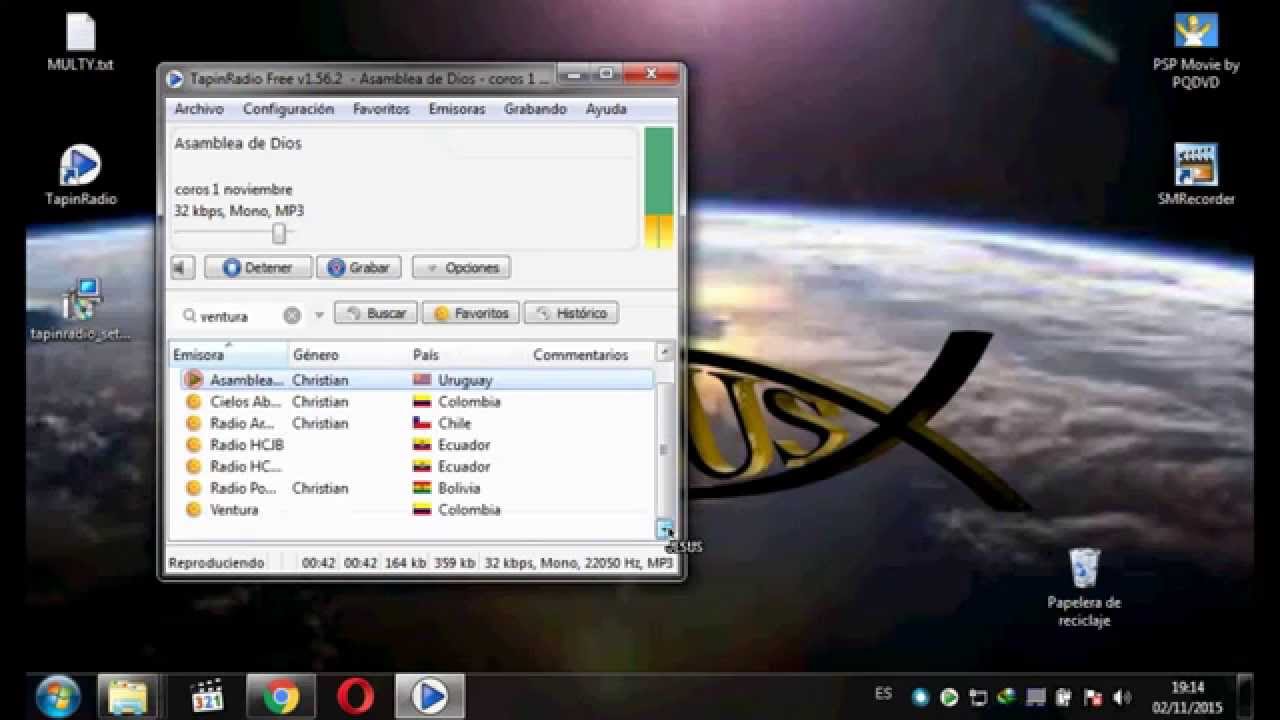Click the Radio Po... station icon

194,488
